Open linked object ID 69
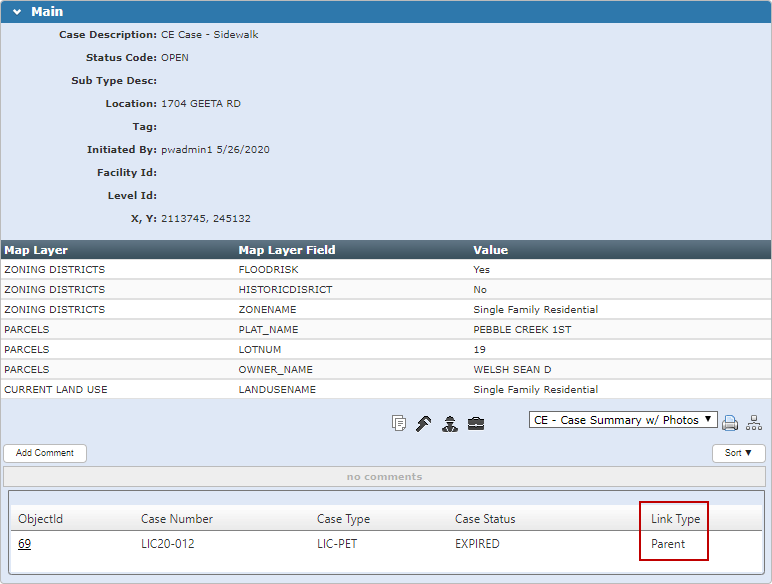The height and width of the screenshot is (584, 772). (x=25, y=544)
